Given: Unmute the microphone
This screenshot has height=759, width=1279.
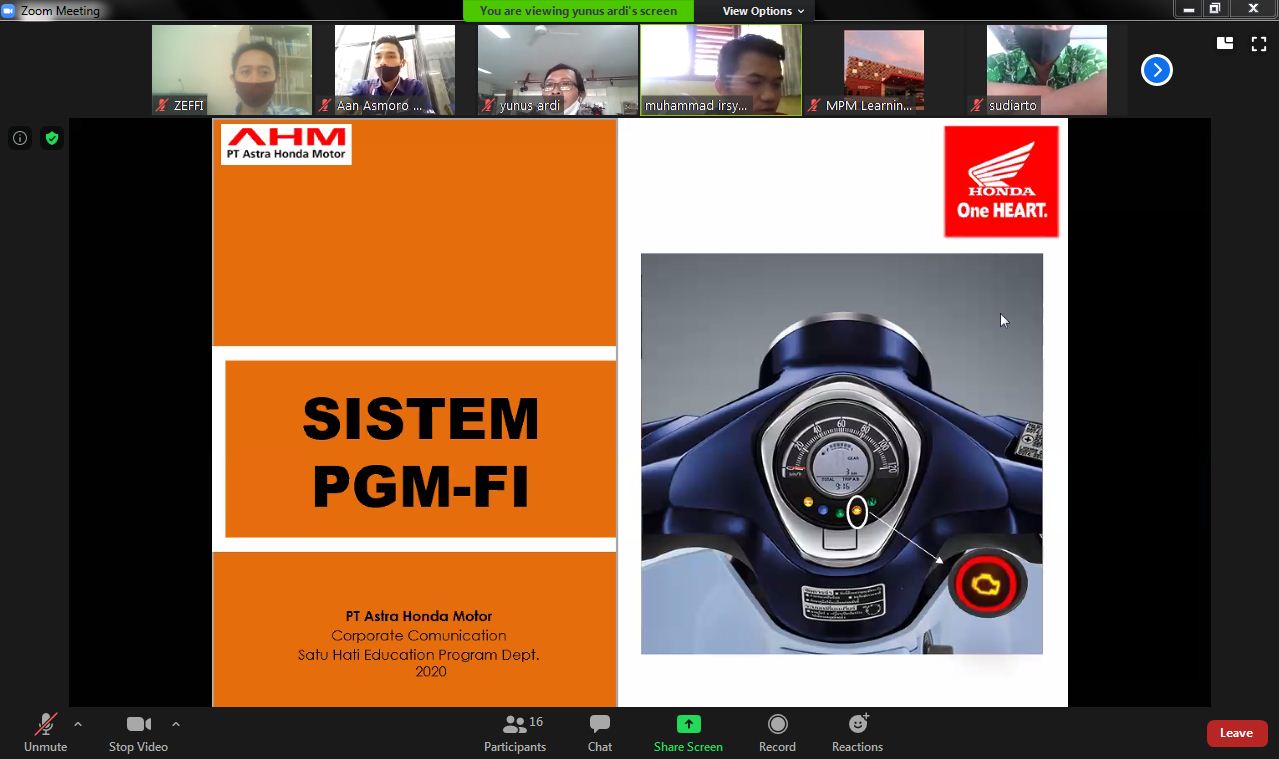Looking at the screenshot, I should click(x=45, y=731).
